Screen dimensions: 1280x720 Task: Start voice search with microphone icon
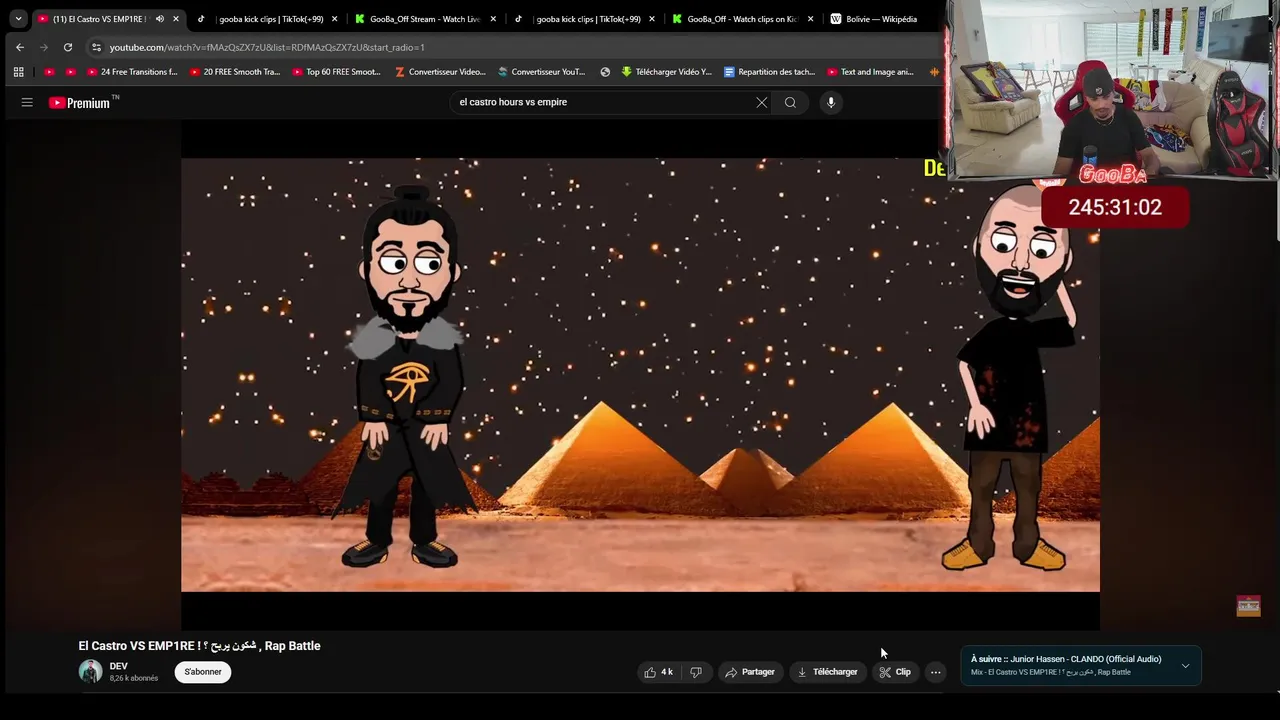pyautogui.click(x=830, y=102)
